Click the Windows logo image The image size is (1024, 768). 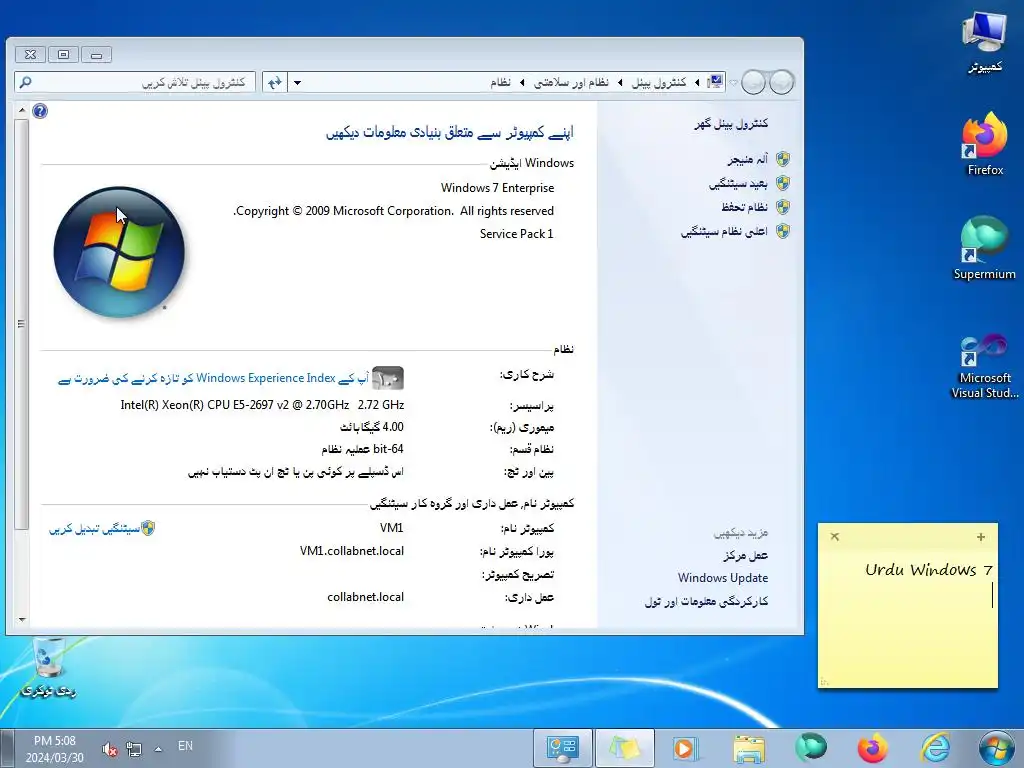(119, 252)
